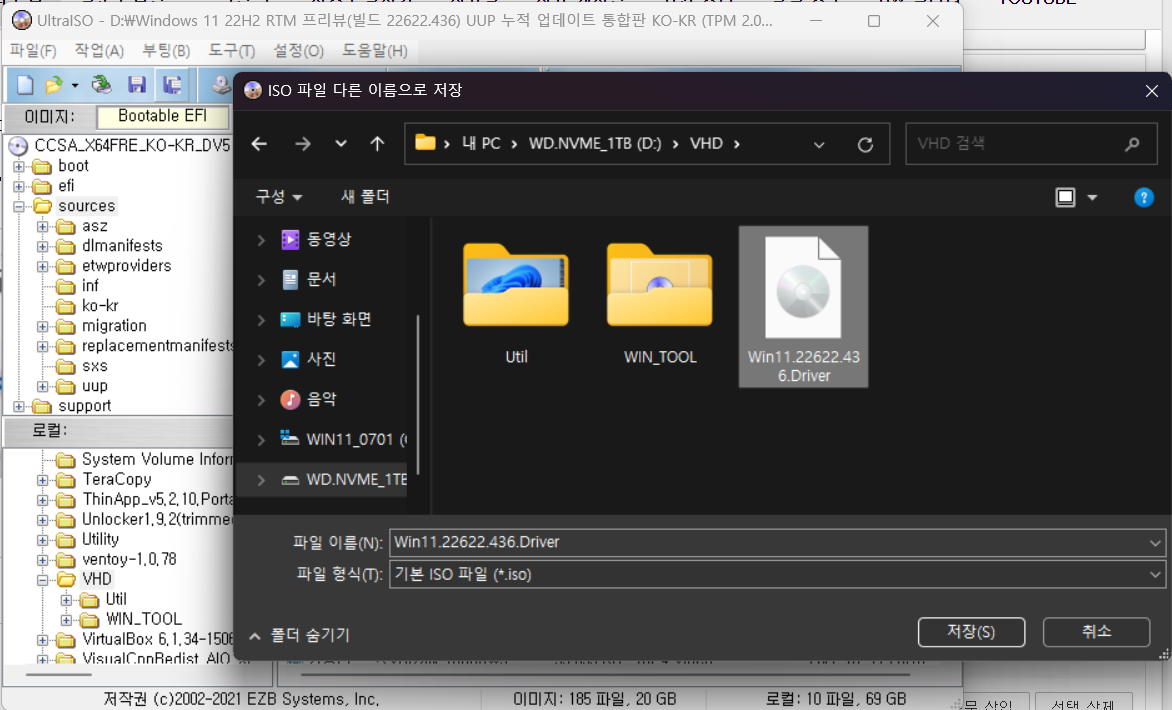This screenshot has width=1172, height=710.
Task: Open the 파일(F) menu
Action: (33, 51)
